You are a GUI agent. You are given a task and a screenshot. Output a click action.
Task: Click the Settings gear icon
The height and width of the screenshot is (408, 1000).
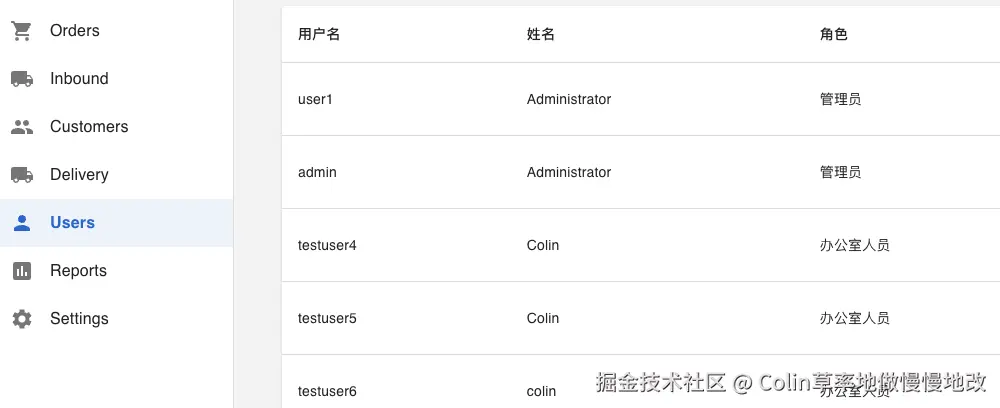click(22, 319)
